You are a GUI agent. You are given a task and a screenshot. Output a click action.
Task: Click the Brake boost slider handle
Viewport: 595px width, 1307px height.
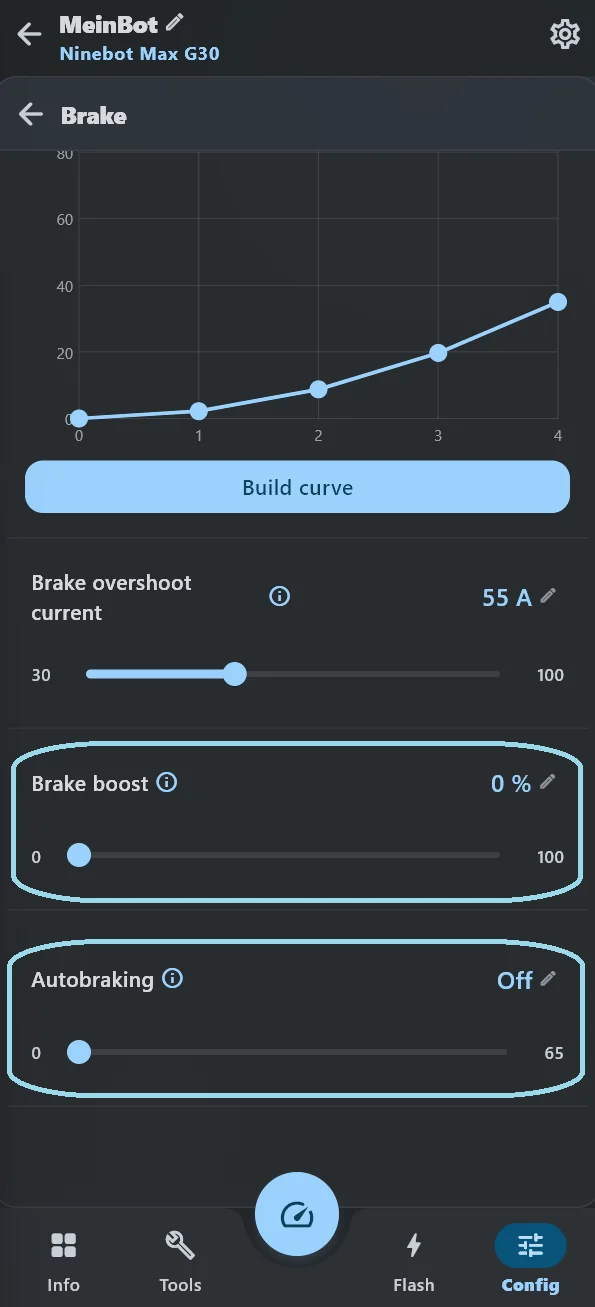tap(78, 856)
